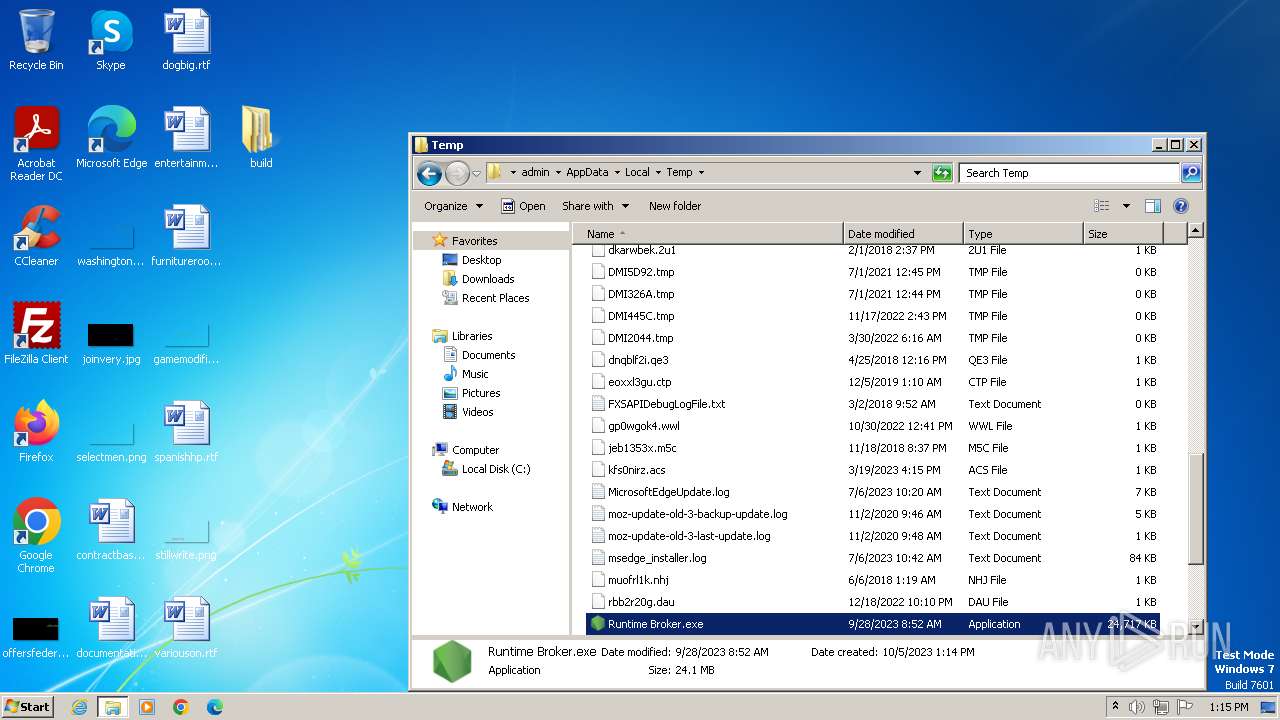Expand the AppData breadcrumb arrow
The width and height of the screenshot is (1280, 720).
coord(617,173)
